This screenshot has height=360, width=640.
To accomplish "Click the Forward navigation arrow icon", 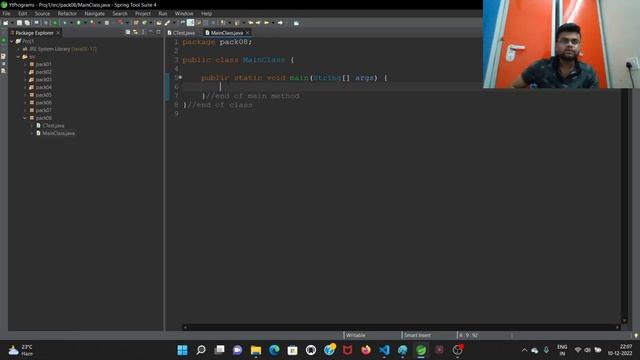I will (280, 23).
